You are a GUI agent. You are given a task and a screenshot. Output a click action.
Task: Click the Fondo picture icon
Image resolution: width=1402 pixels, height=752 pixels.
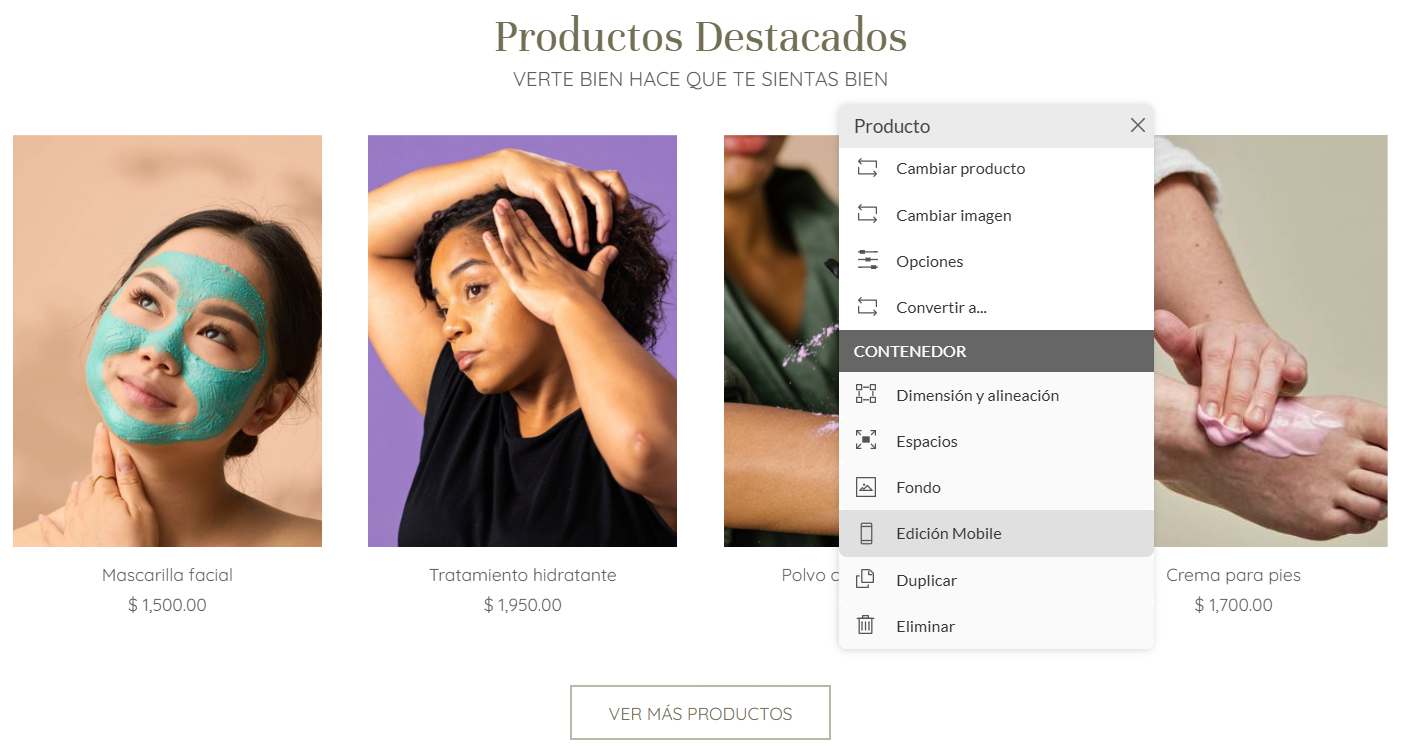866,487
